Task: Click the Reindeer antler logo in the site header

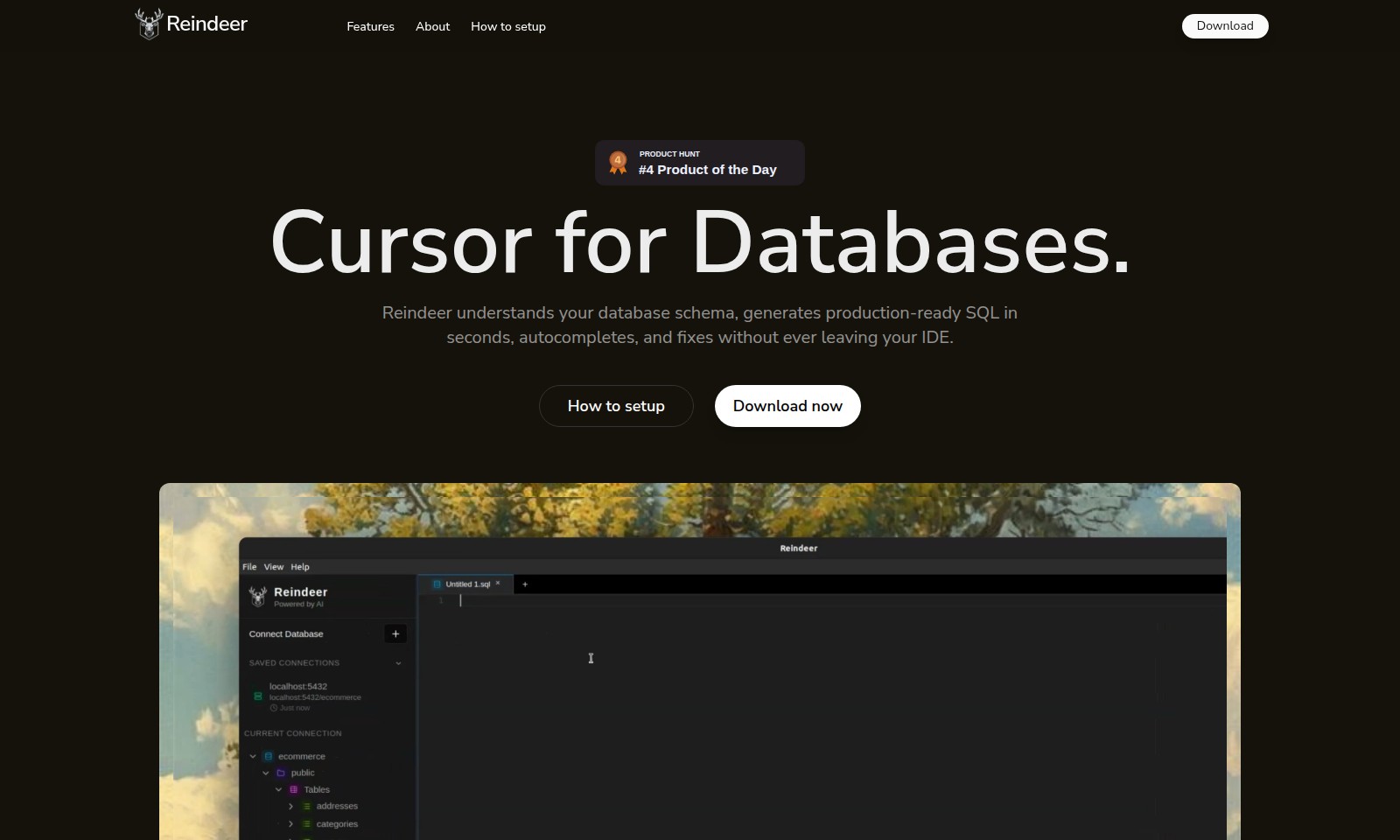Action: point(149,24)
